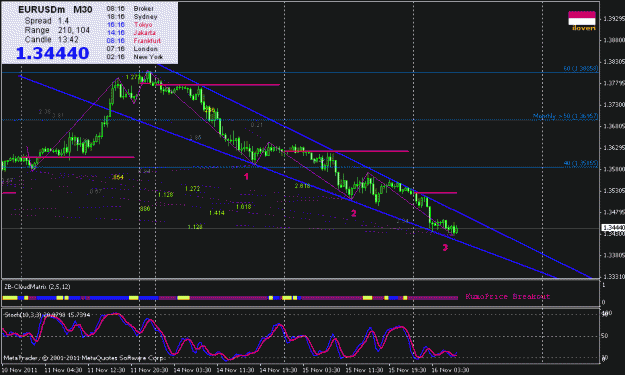Click the 11 Nov 12:30 time label
Image resolution: width=625 pixels, height=375 pixels.
pyautogui.click(x=106, y=370)
